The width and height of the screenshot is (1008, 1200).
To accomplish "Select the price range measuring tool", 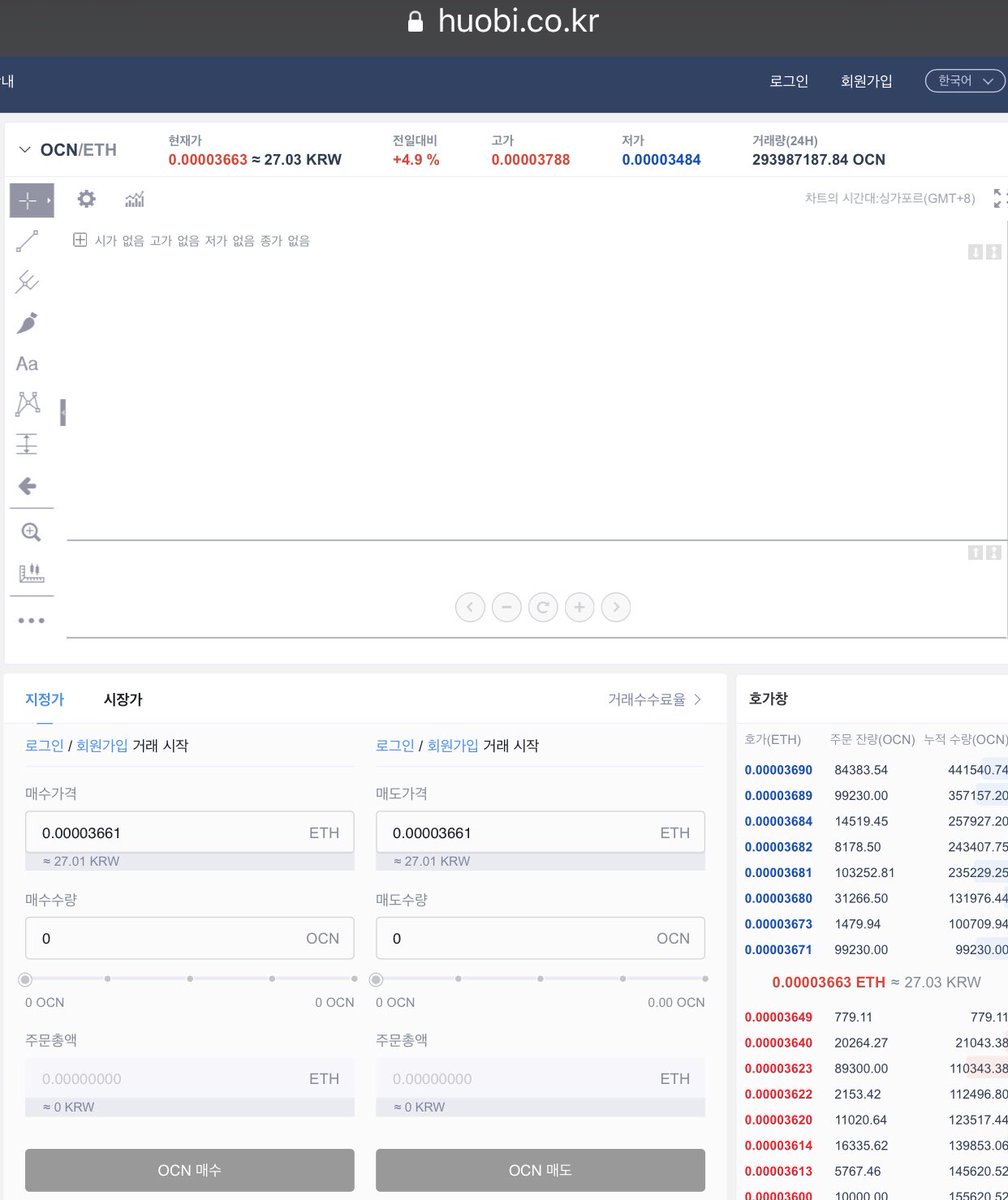I will (x=27, y=444).
